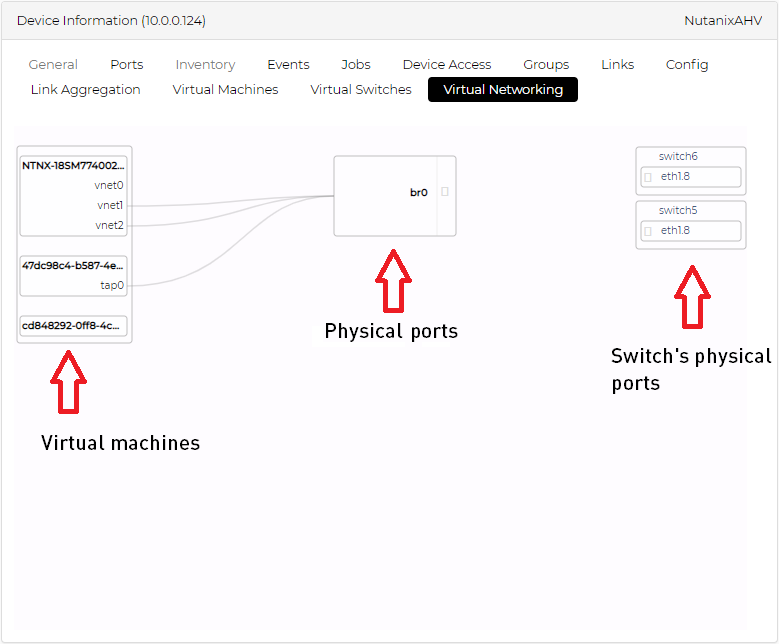Screen dimensions: 779x644
Task: Select the NTNX-18SM774002 virtual machine node
Action: click(74, 165)
